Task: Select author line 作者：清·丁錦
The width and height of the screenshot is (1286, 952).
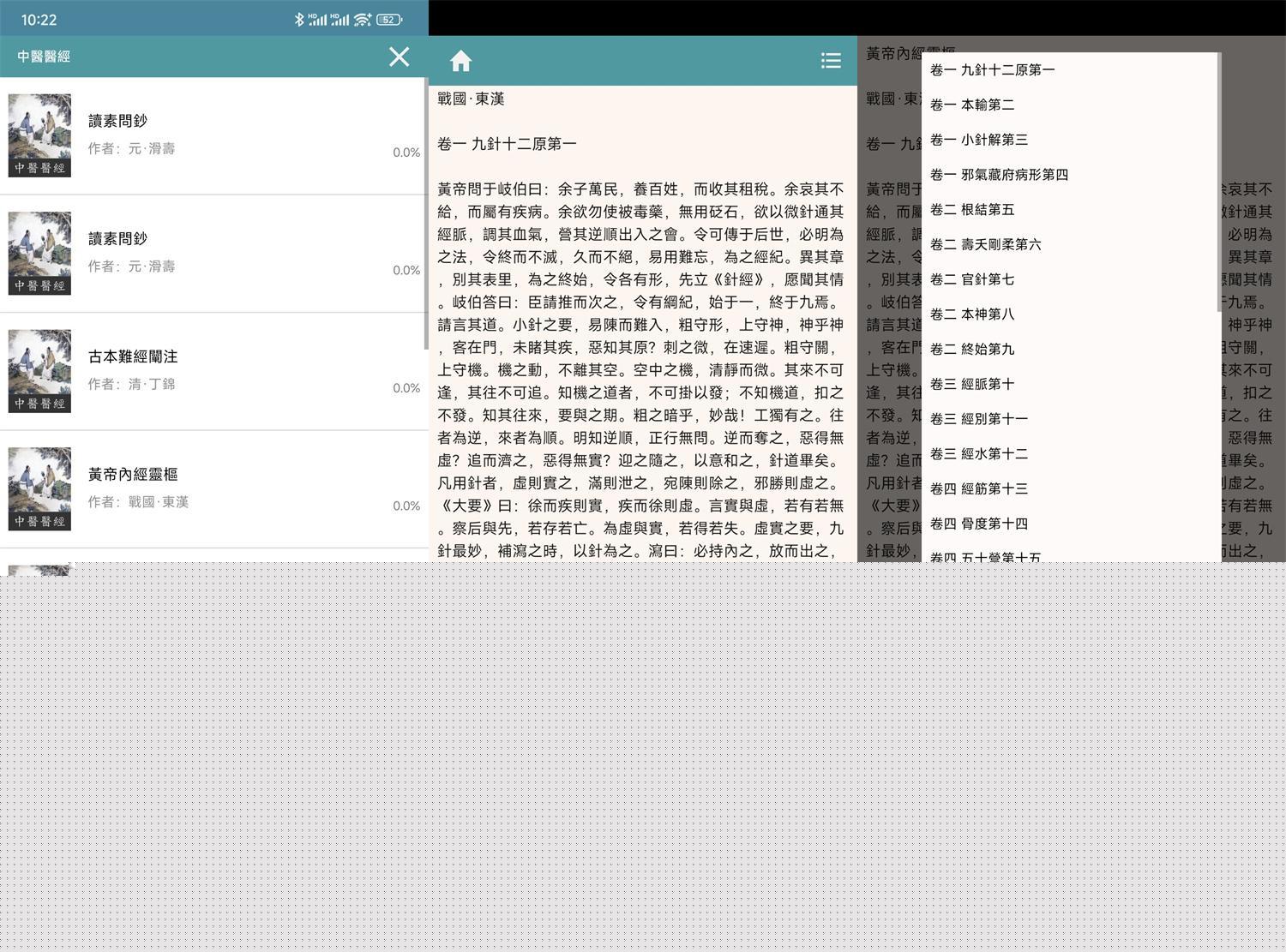Action: pos(131,384)
